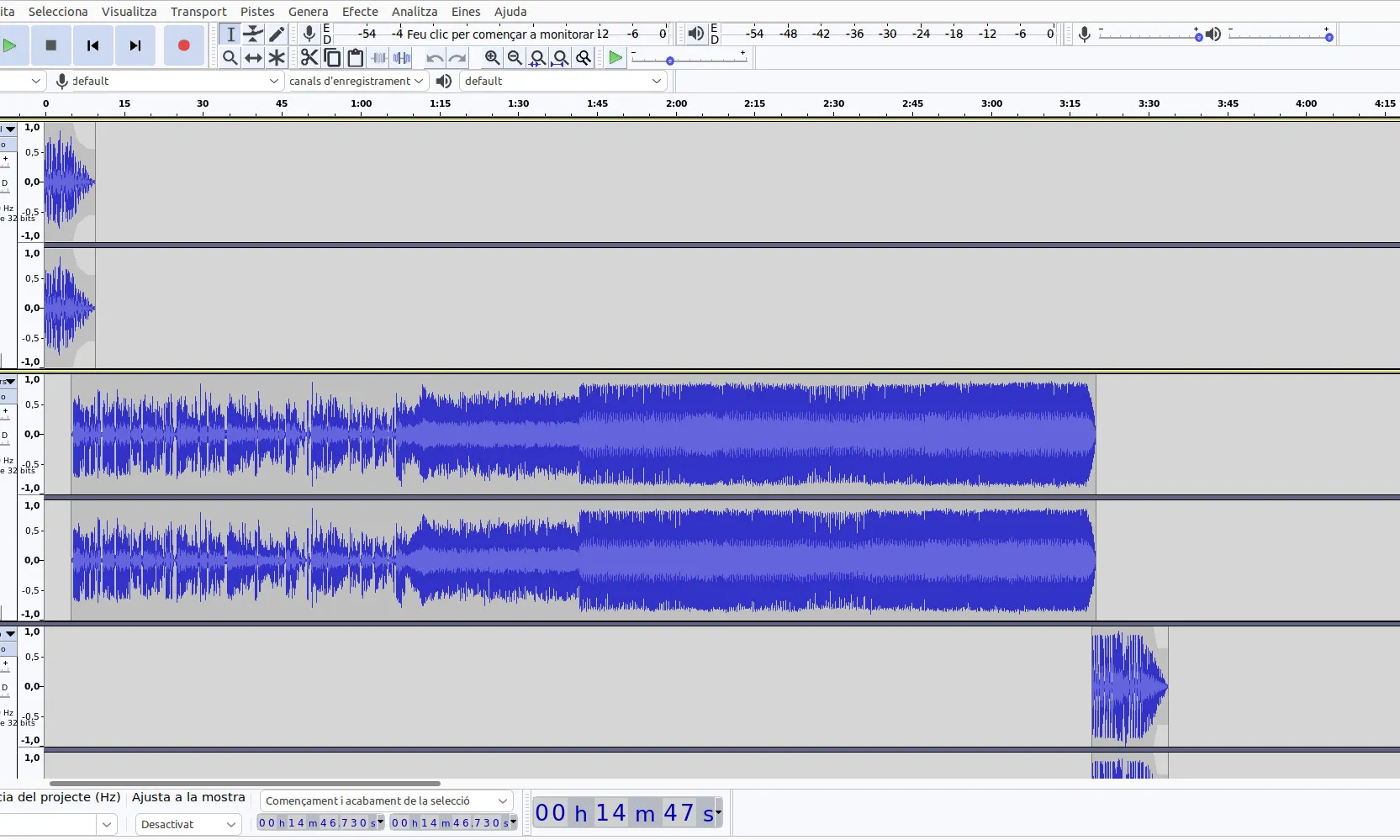Viewport: 1400px width, 840px height.
Task: Start playback with the green Play button
Action: coord(10,45)
